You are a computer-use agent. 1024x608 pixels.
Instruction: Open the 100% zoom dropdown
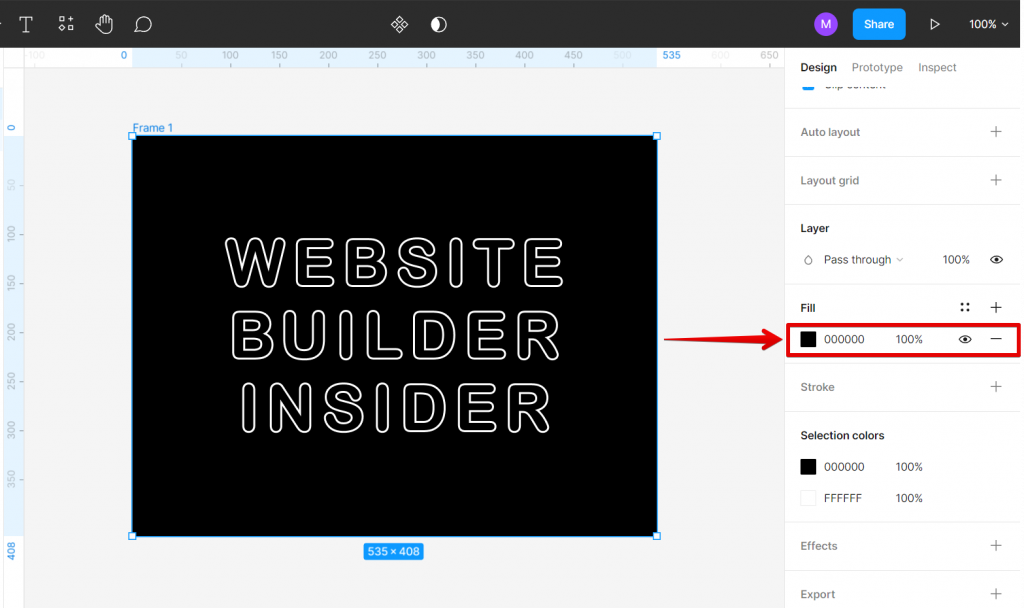pos(988,24)
